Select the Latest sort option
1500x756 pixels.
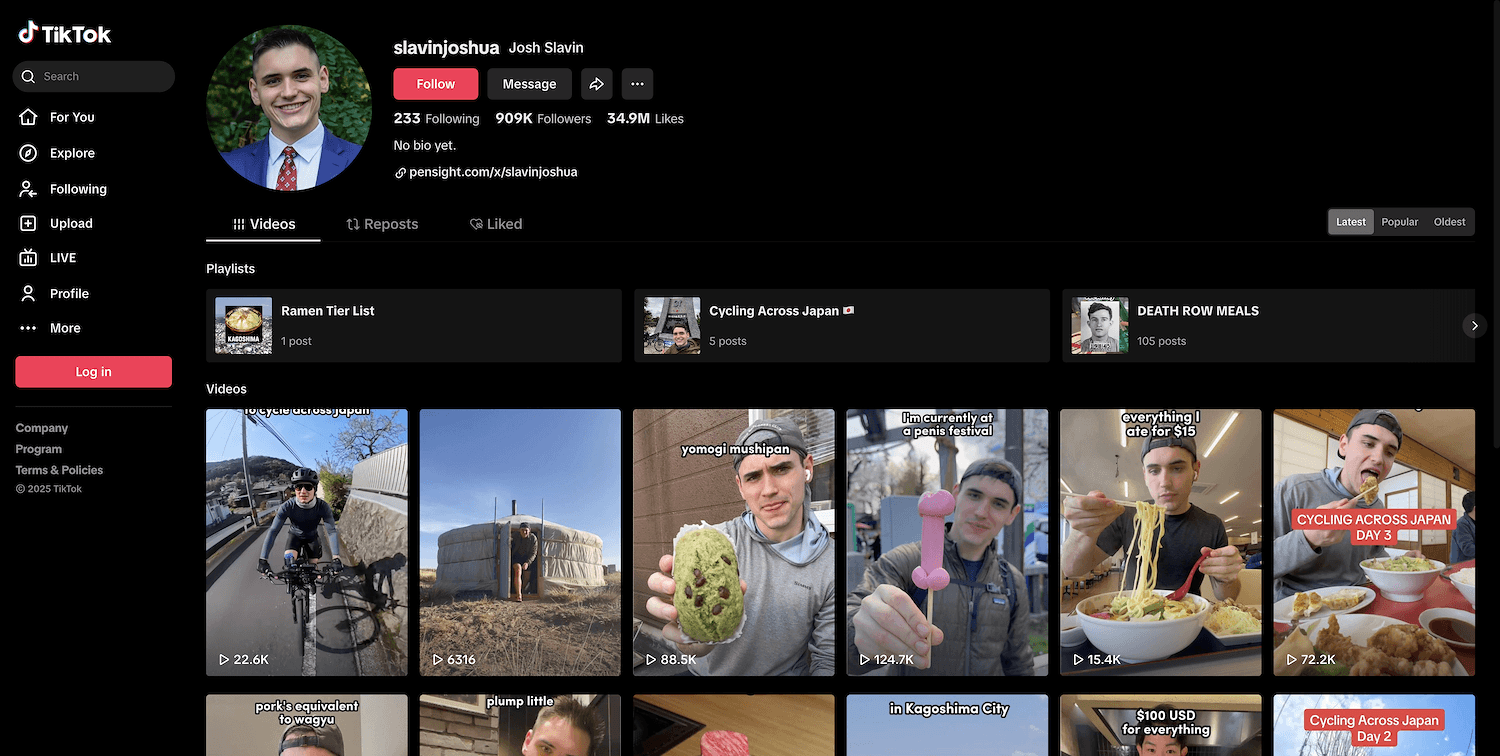point(1350,222)
